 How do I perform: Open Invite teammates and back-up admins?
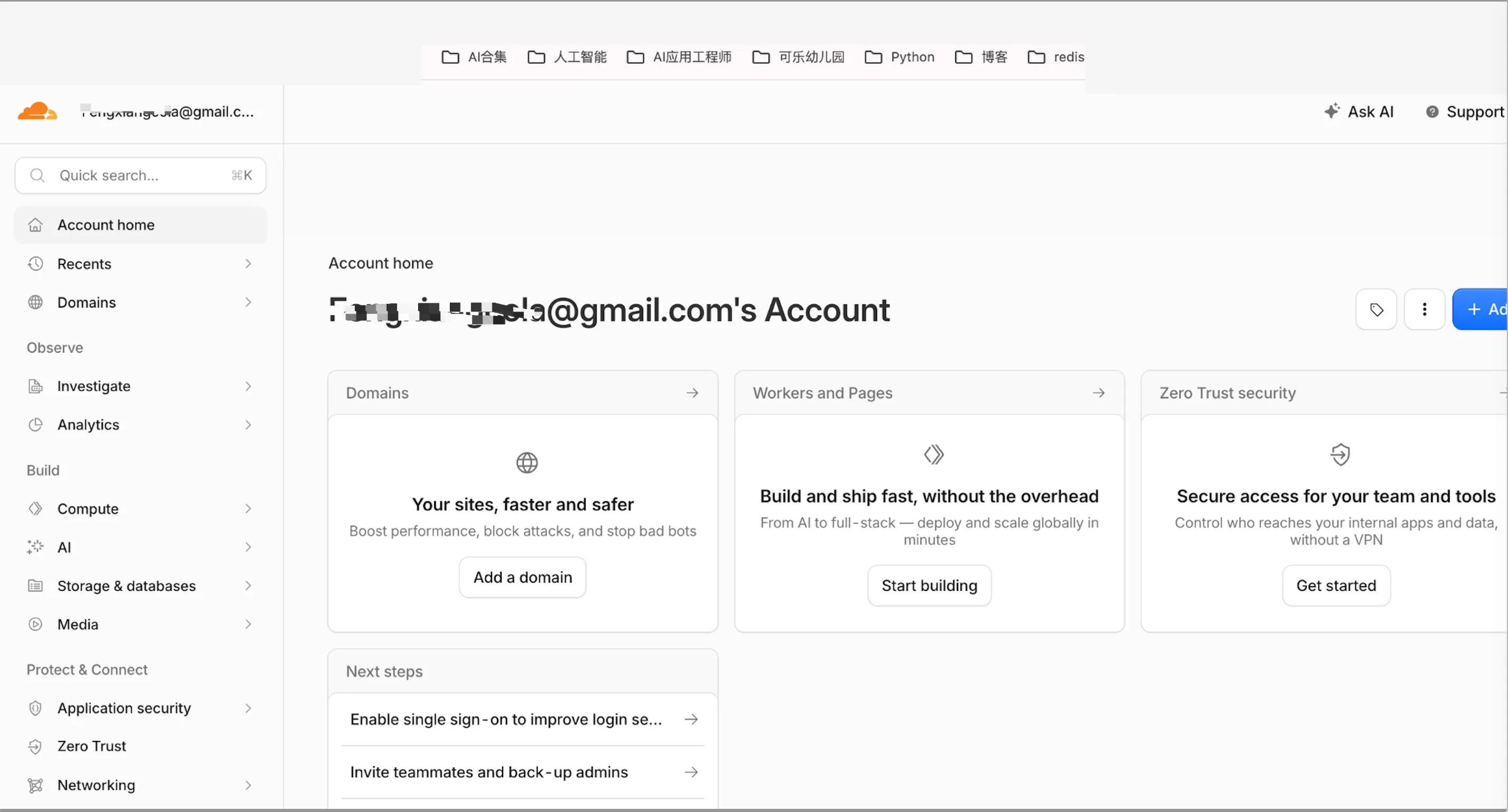click(x=523, y=772)
